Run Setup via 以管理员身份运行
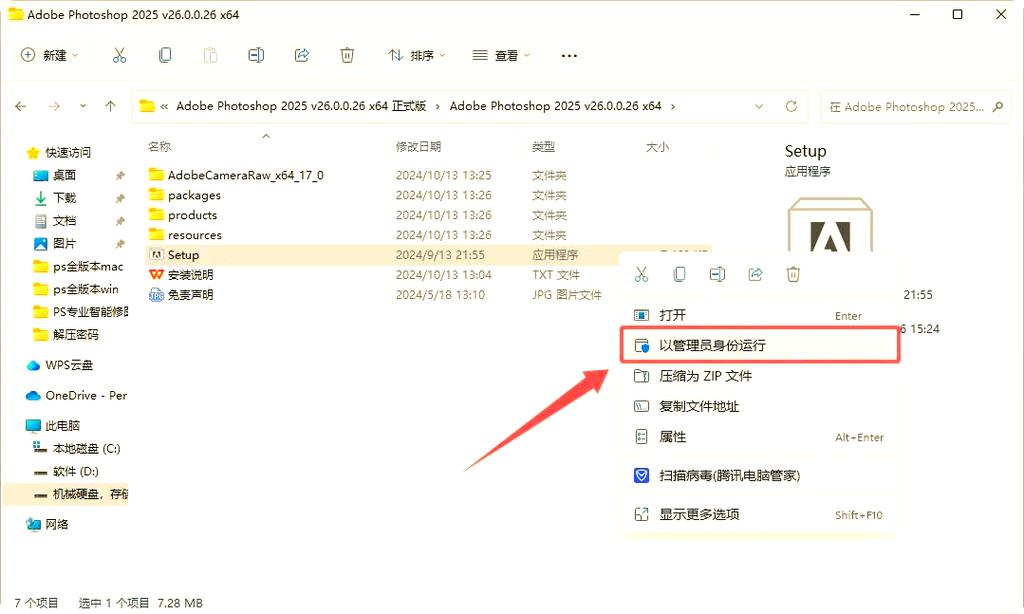Image resolution: width=1024 pixels, height=614 pixels. (720, 344)
